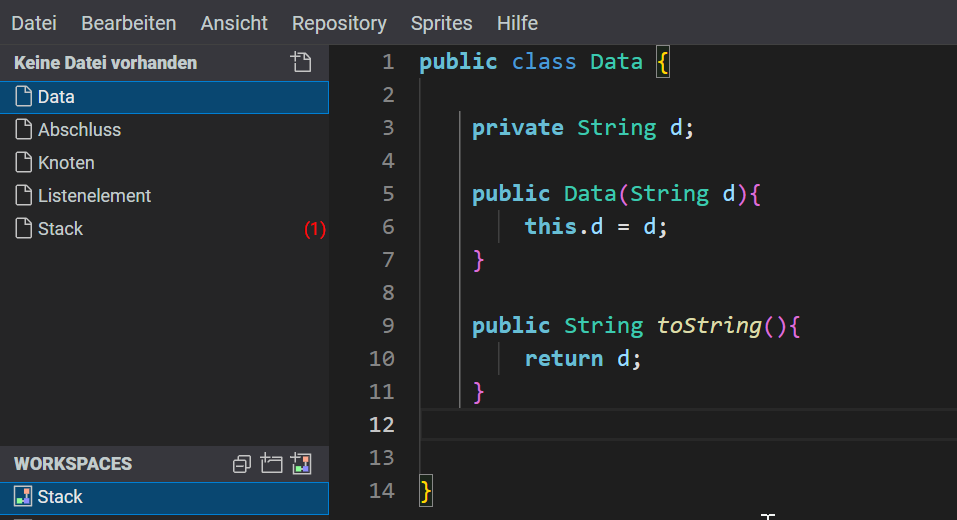Open the Stack file with error count

[x=60, y=229]
